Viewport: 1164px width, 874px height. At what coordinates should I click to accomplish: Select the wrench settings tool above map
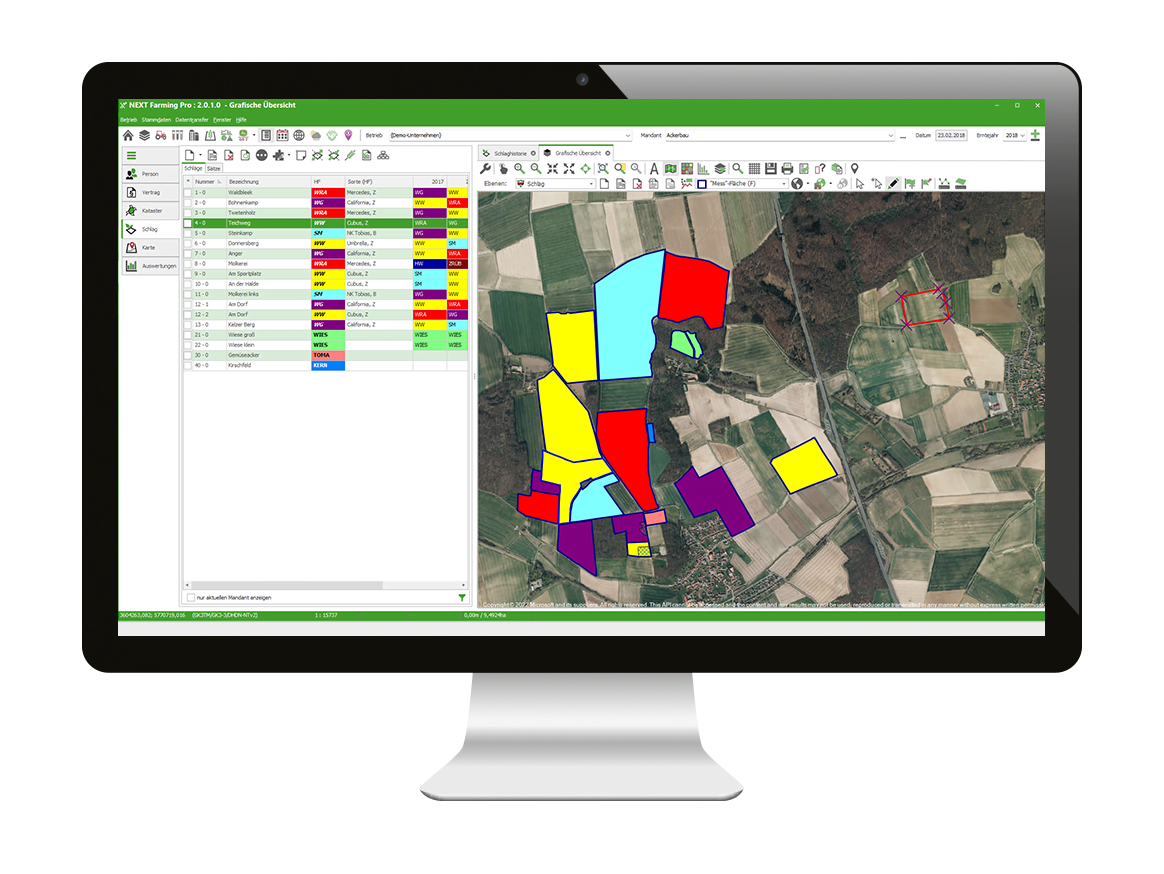click(x=487, y=169)
